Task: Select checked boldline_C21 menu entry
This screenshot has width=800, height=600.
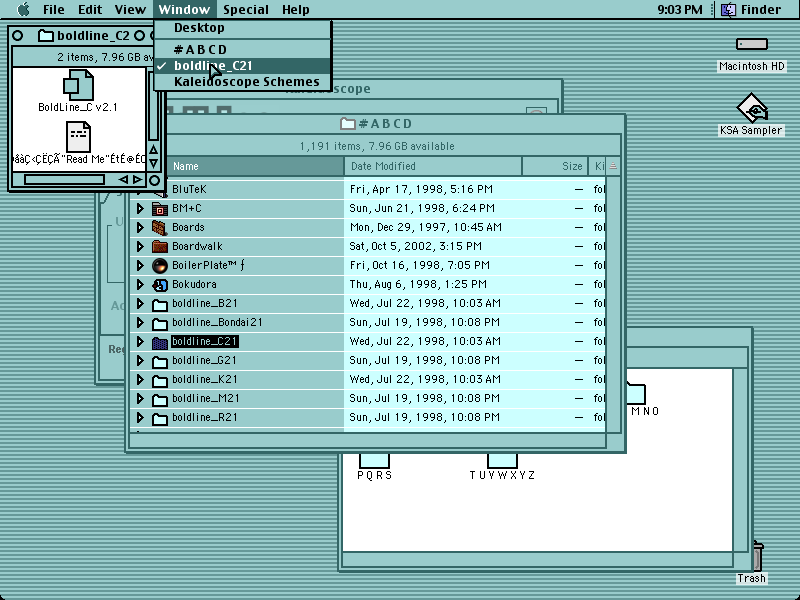Action: click(243, 66)
